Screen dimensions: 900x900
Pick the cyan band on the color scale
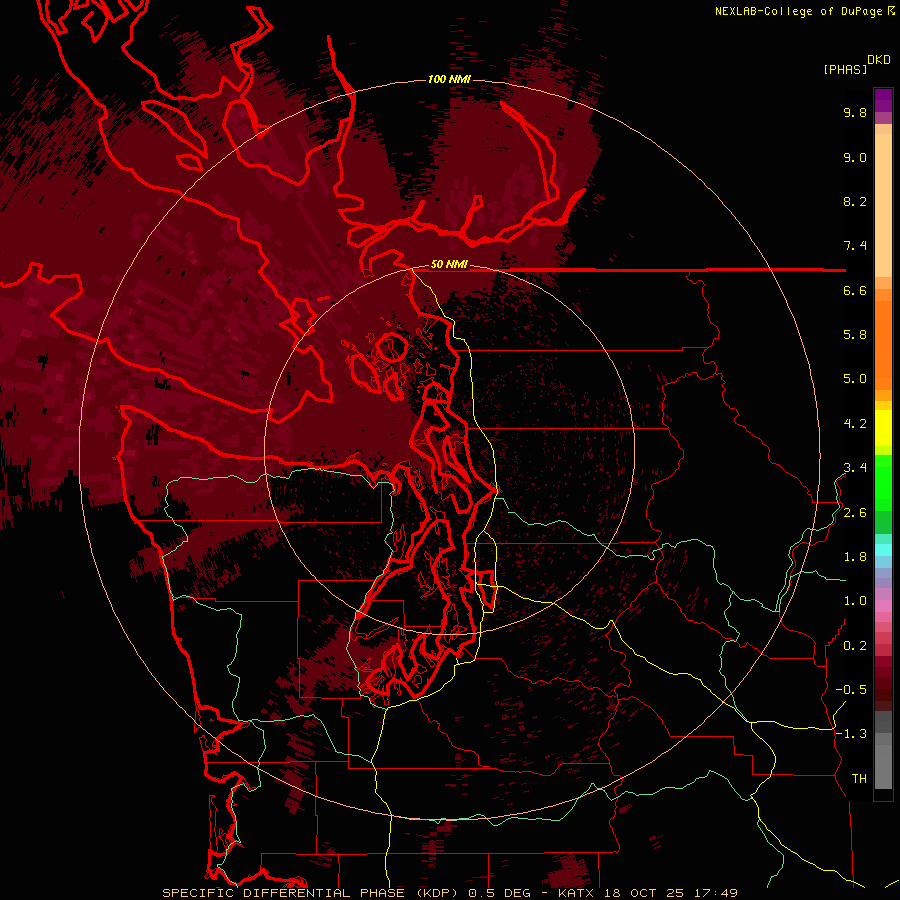click(x=883, y=550)
